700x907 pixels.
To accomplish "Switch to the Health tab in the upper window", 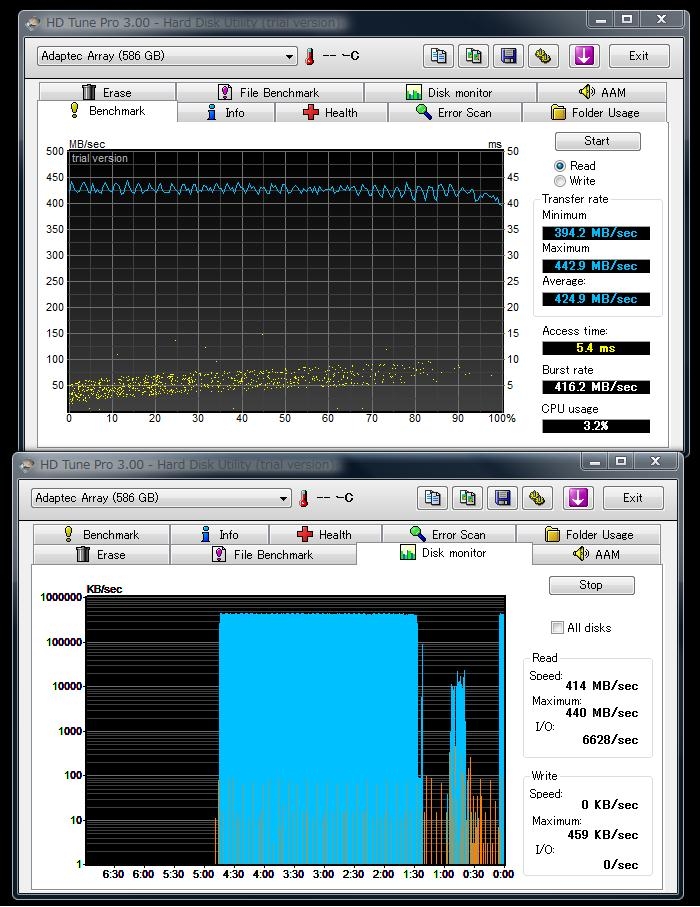I will click(330, 113).
